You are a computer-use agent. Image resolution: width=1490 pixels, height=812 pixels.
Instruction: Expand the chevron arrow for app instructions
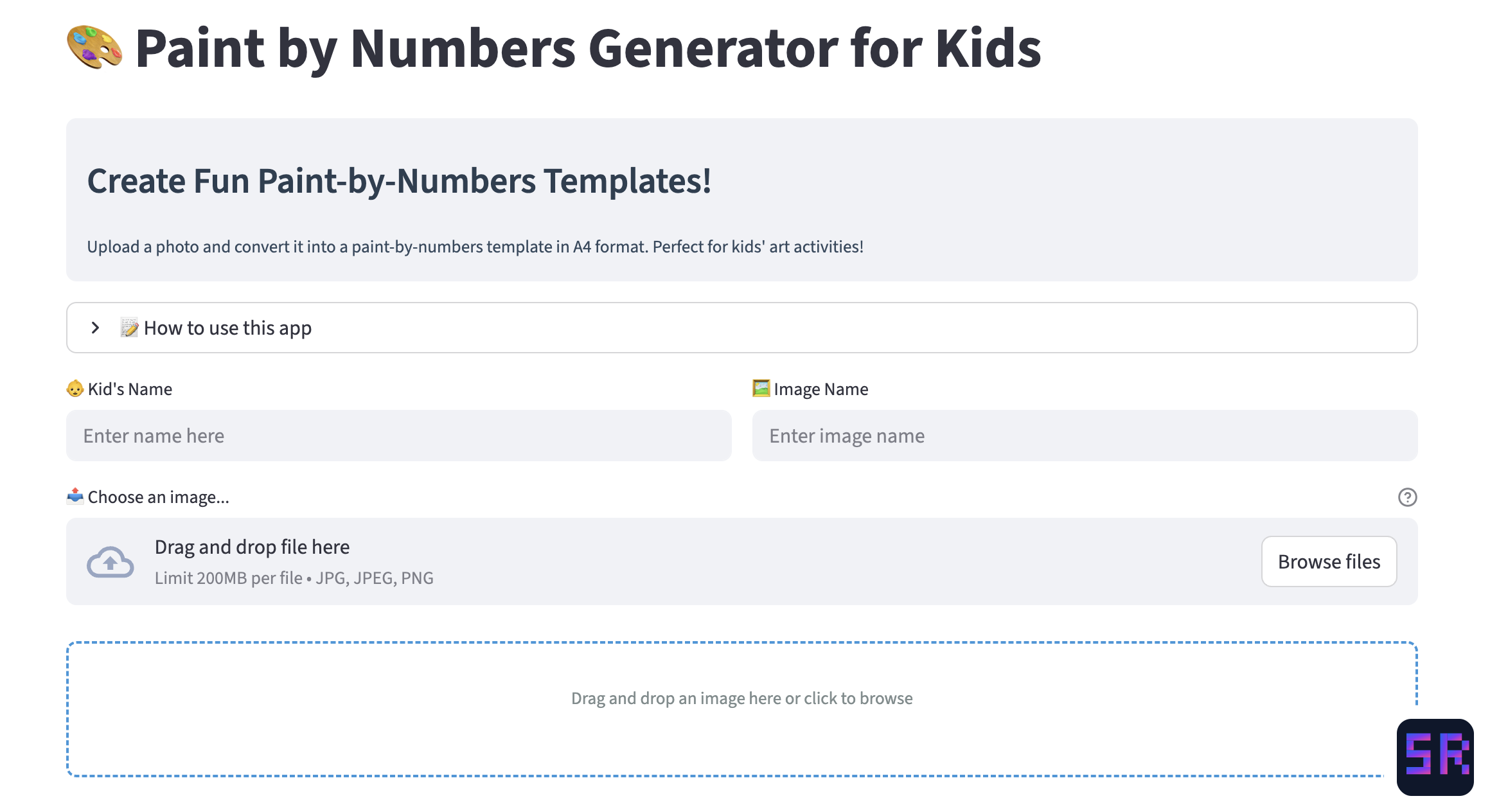95,328
